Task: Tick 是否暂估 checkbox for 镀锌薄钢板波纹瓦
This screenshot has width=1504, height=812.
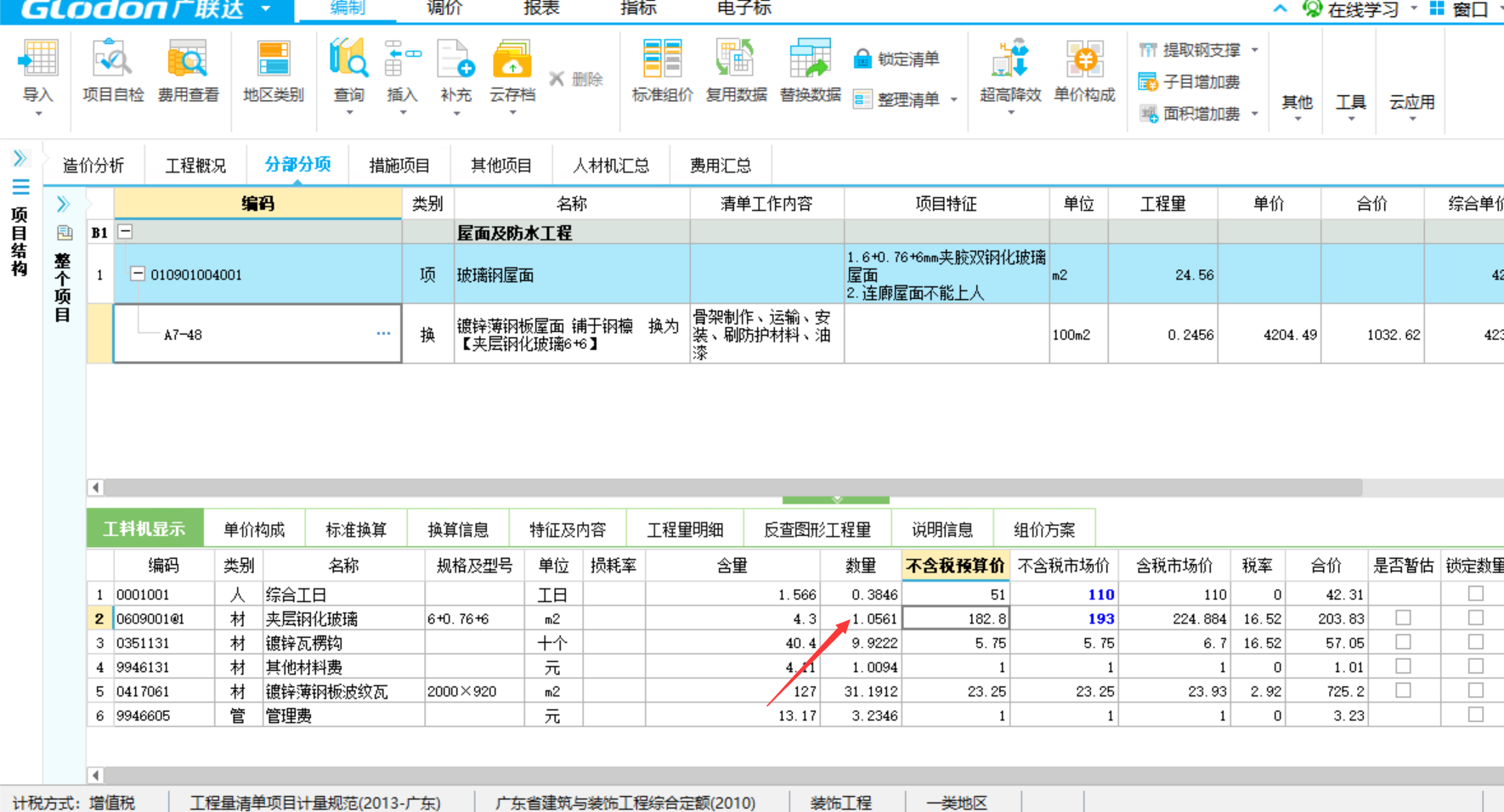Action: click(x=1403, y=691)
